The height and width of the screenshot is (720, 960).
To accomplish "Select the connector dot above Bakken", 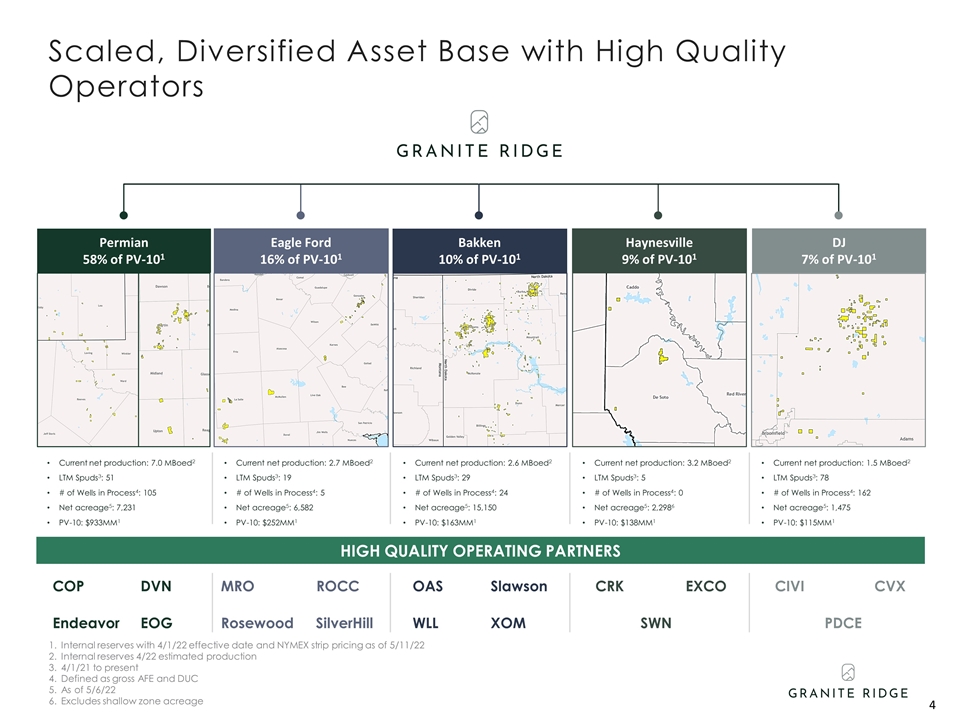I will (479, 214).
